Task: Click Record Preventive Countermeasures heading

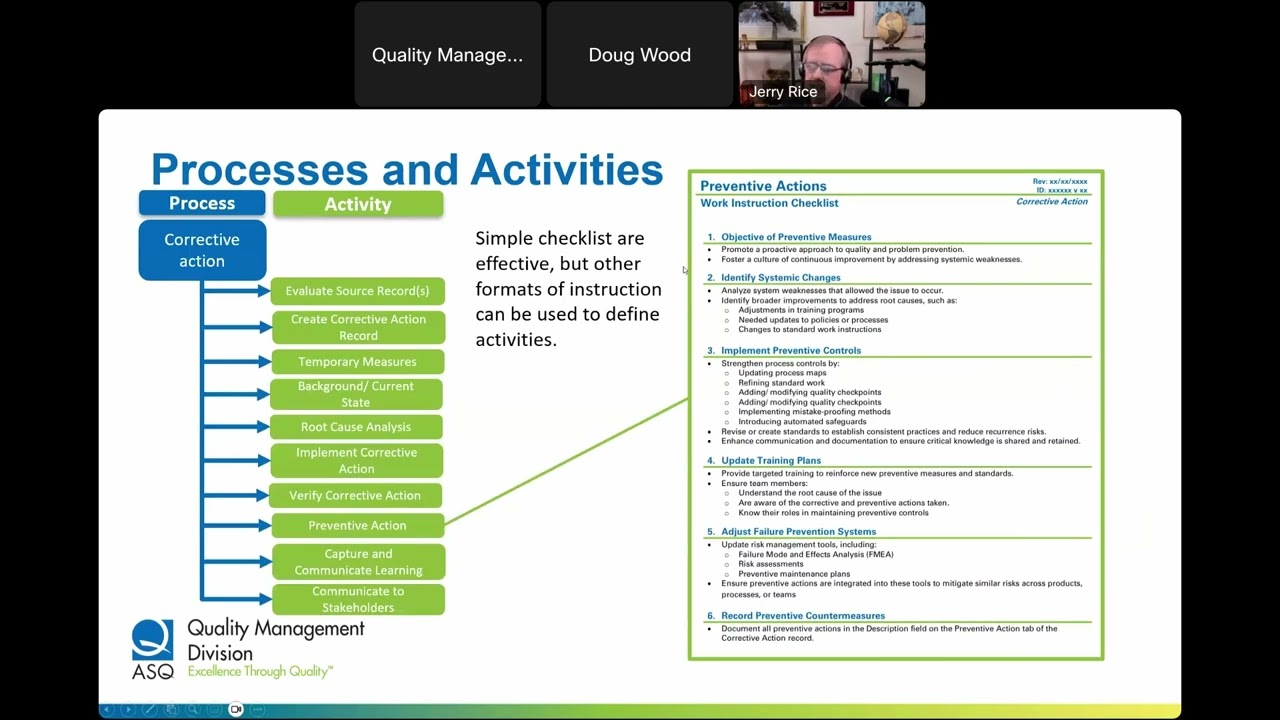Action: (803, 615)
